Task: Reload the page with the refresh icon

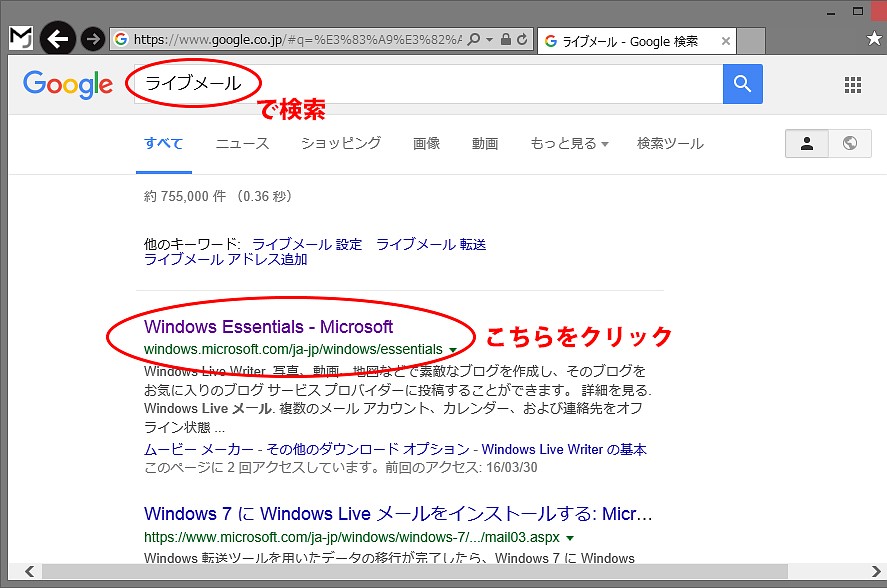Action: 522,39
